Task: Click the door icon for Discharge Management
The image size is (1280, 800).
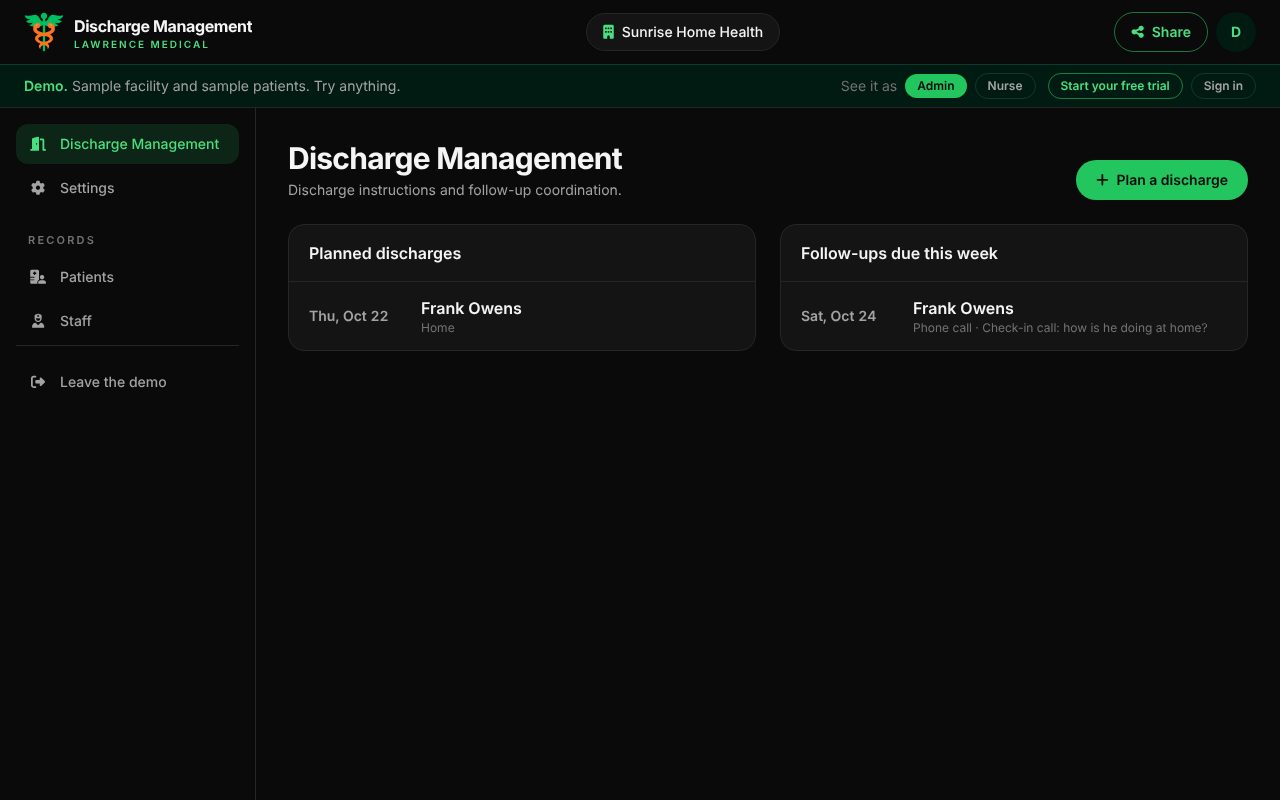Action: pyautogui.click(x=38, y=144)
